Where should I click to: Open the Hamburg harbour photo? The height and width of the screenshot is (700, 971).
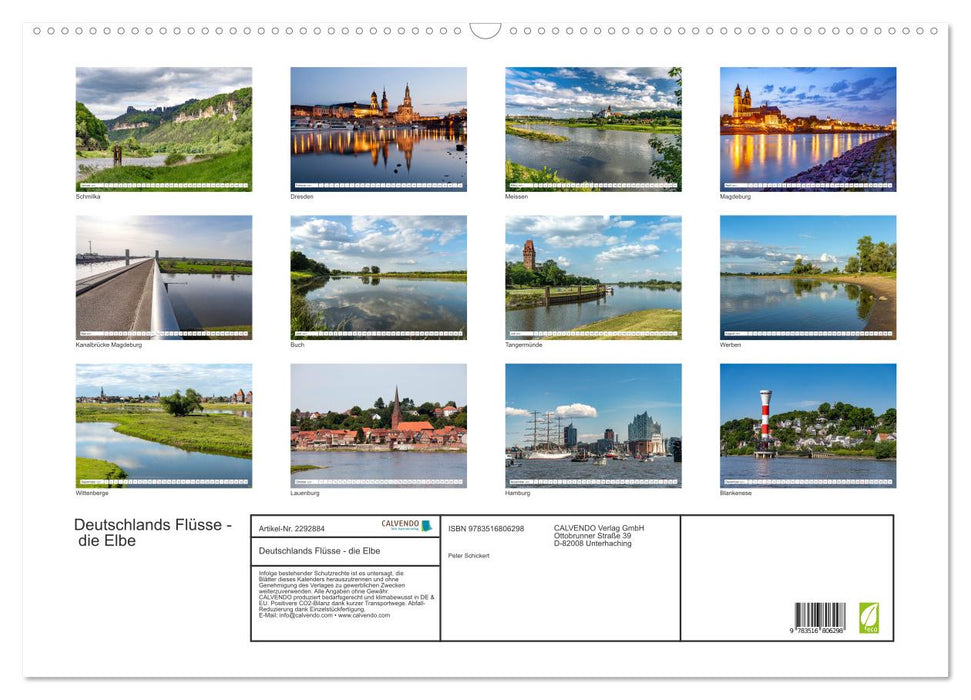[593, 426]
